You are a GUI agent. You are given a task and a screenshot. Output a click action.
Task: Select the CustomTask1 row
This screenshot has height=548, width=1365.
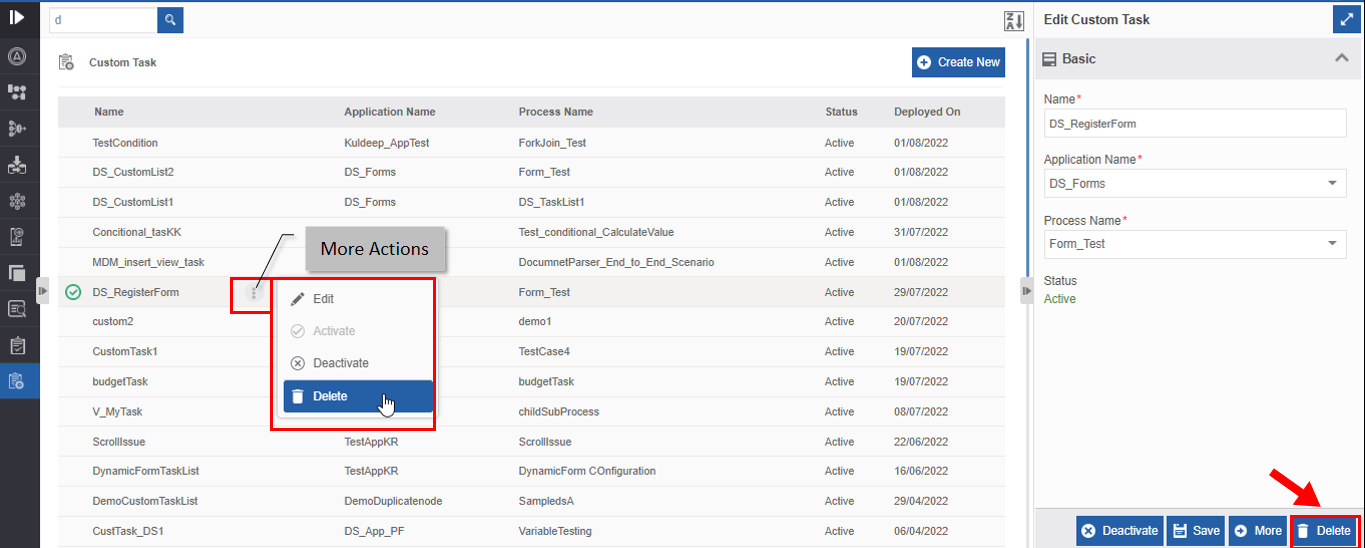pos(531,352)
